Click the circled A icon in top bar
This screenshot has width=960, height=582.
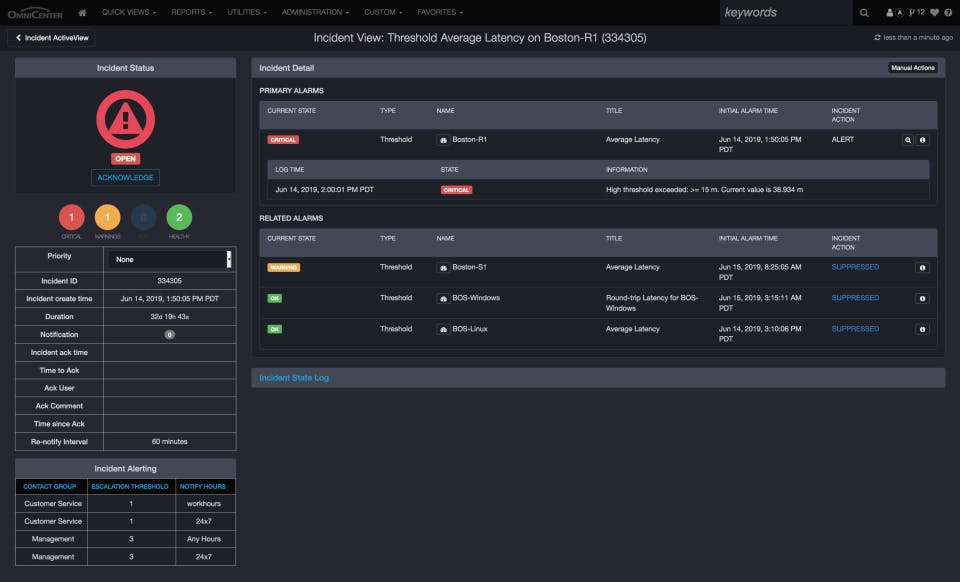tap(899, 12)
